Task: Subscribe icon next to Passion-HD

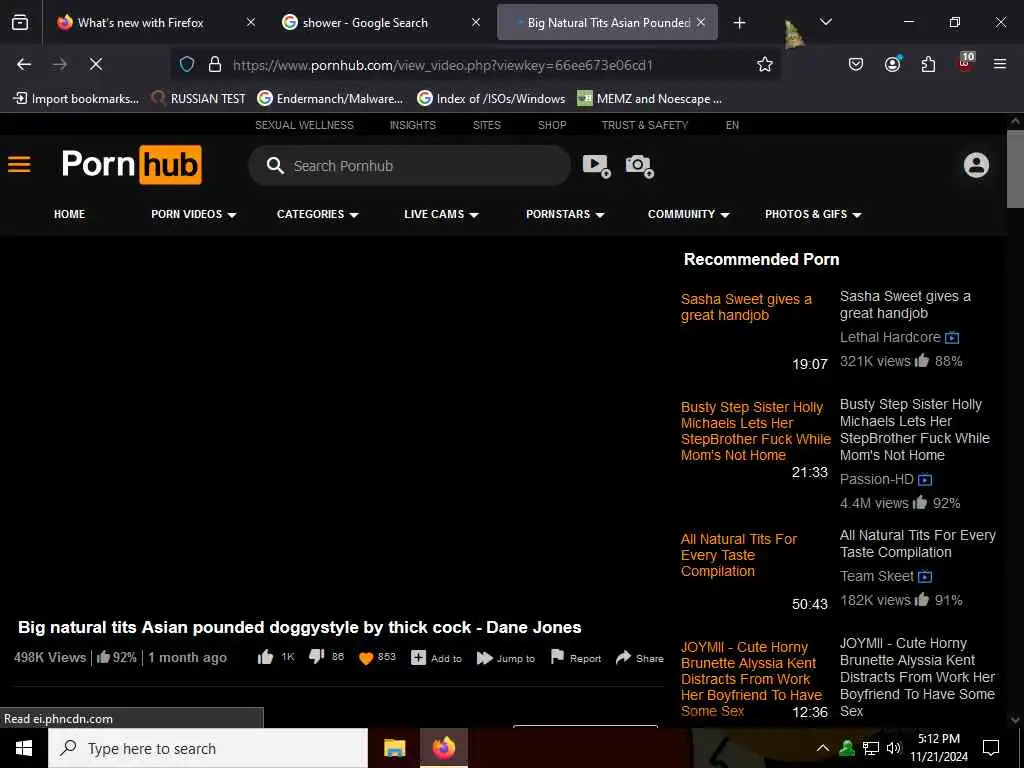Action: coord(925,479)
